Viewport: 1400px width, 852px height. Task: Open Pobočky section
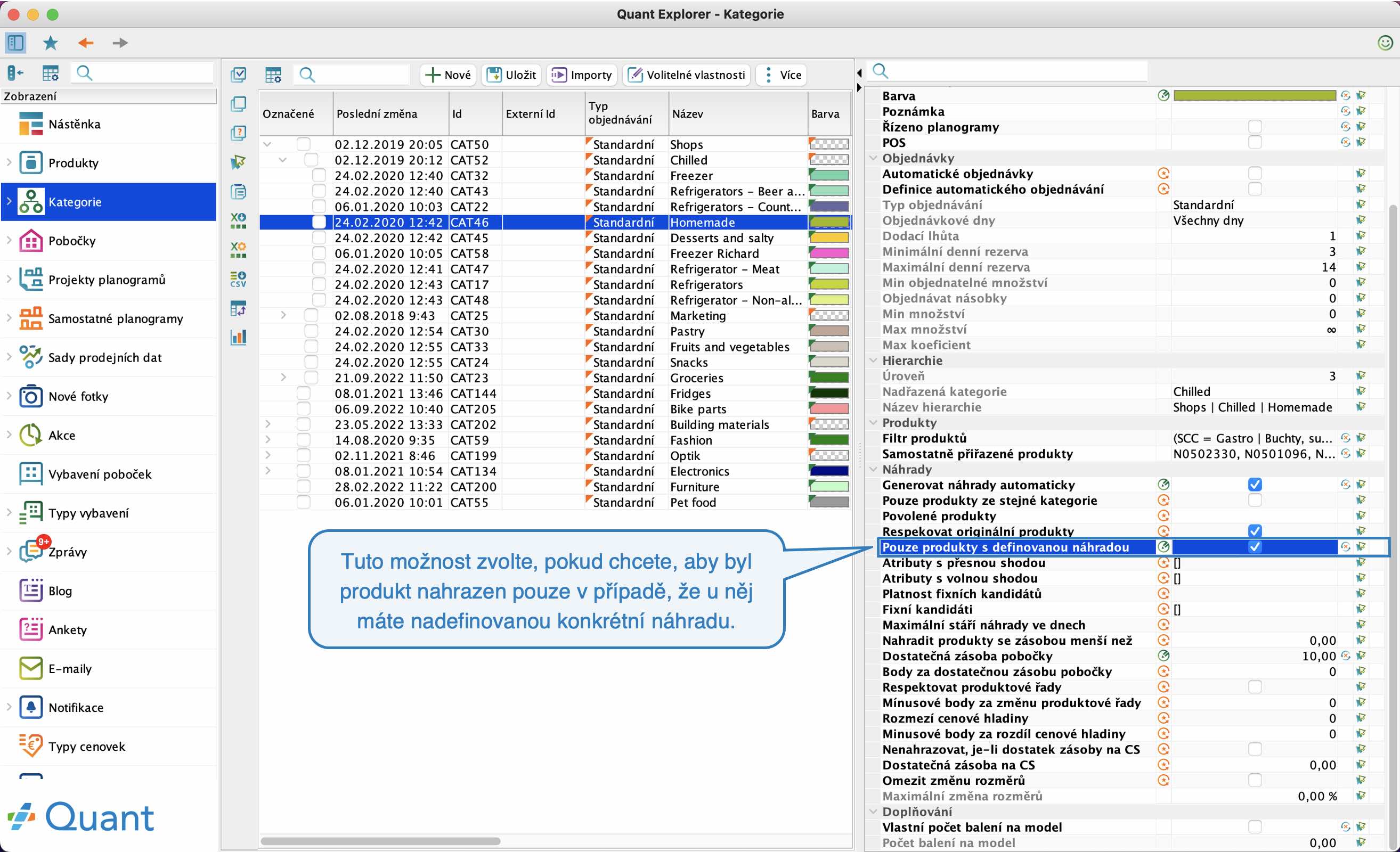point(109,241)
